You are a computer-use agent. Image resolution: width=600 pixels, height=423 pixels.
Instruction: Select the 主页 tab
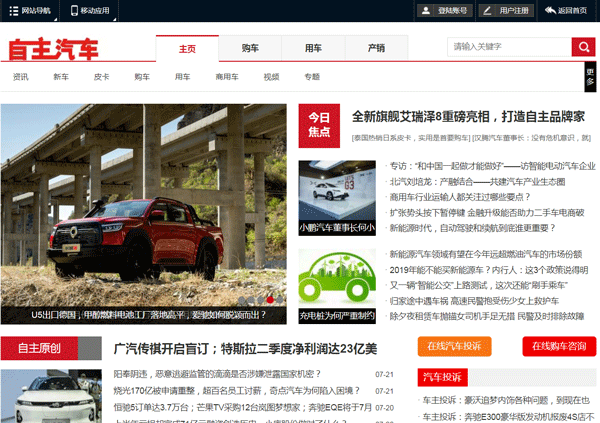point(187,49)
